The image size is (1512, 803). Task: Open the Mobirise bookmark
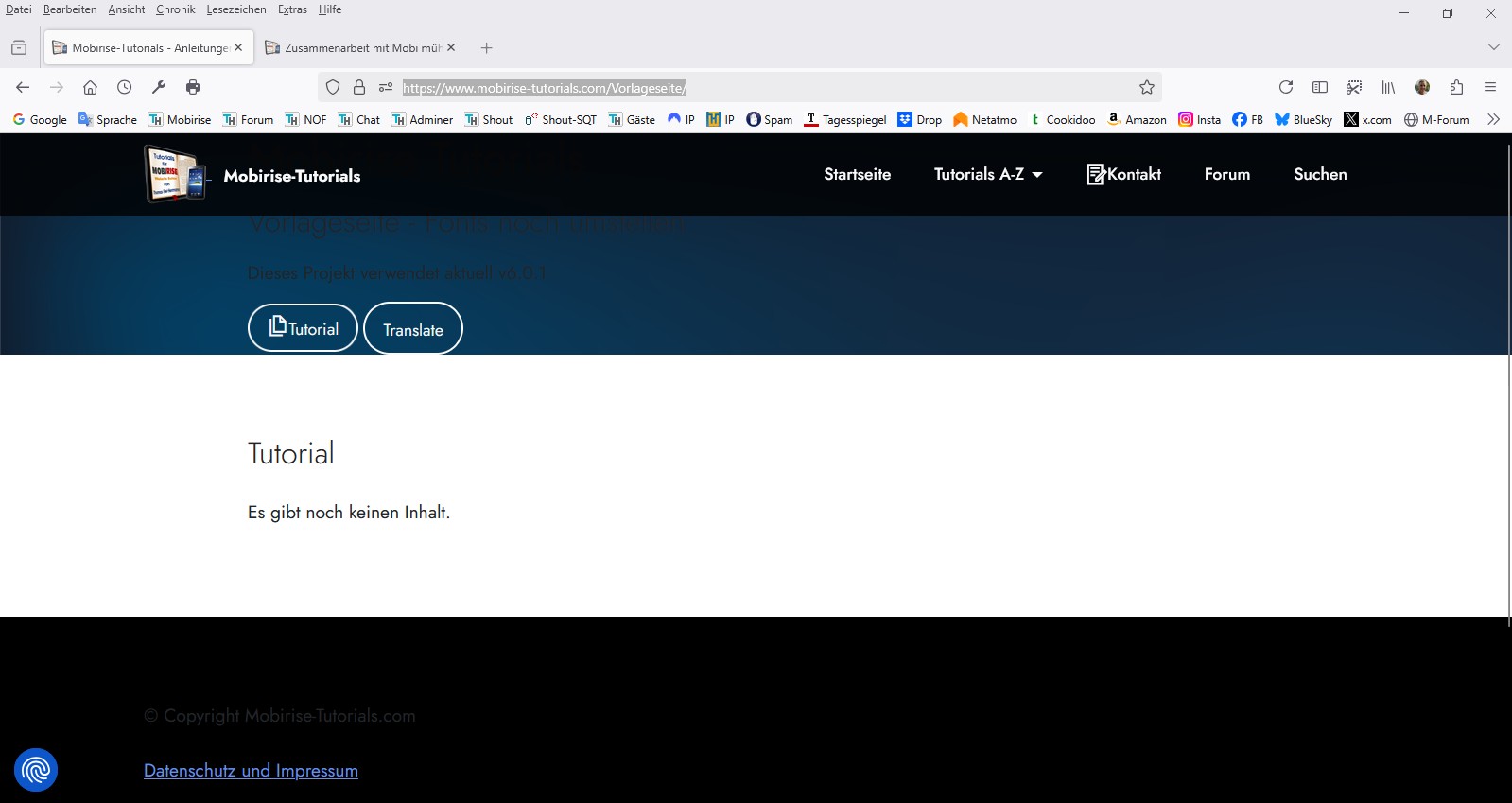point(180,119)
